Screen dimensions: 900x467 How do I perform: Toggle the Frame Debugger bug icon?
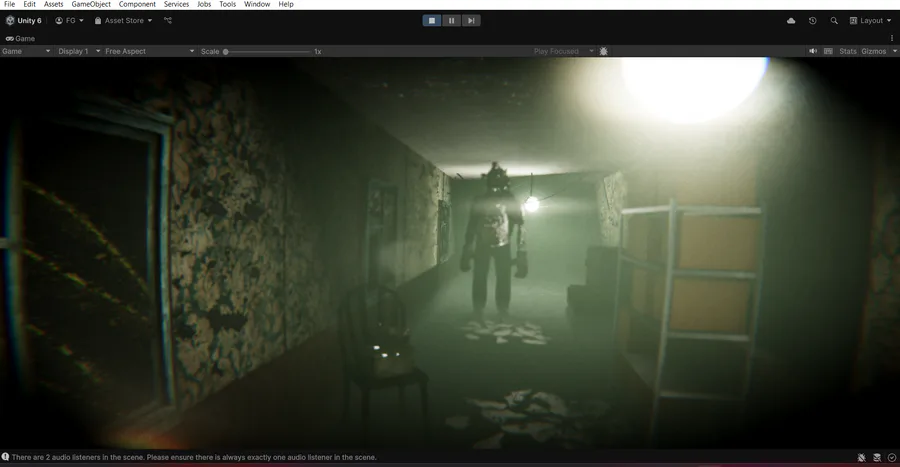(603, 51)
